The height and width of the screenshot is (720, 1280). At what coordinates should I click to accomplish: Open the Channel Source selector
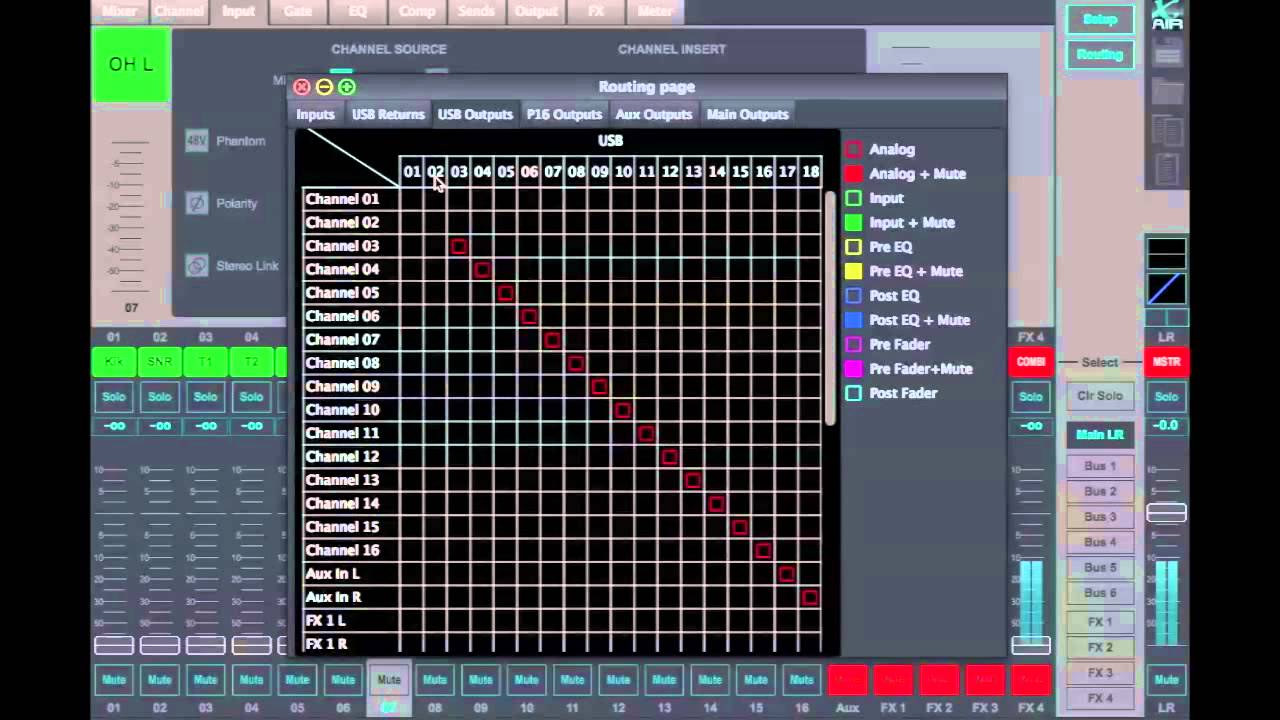click(x=388, y=49)
